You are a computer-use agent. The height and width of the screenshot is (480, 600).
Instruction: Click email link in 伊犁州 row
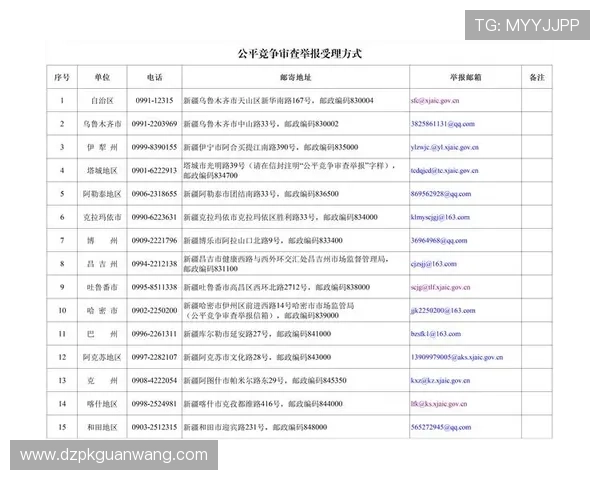(445, 147)
